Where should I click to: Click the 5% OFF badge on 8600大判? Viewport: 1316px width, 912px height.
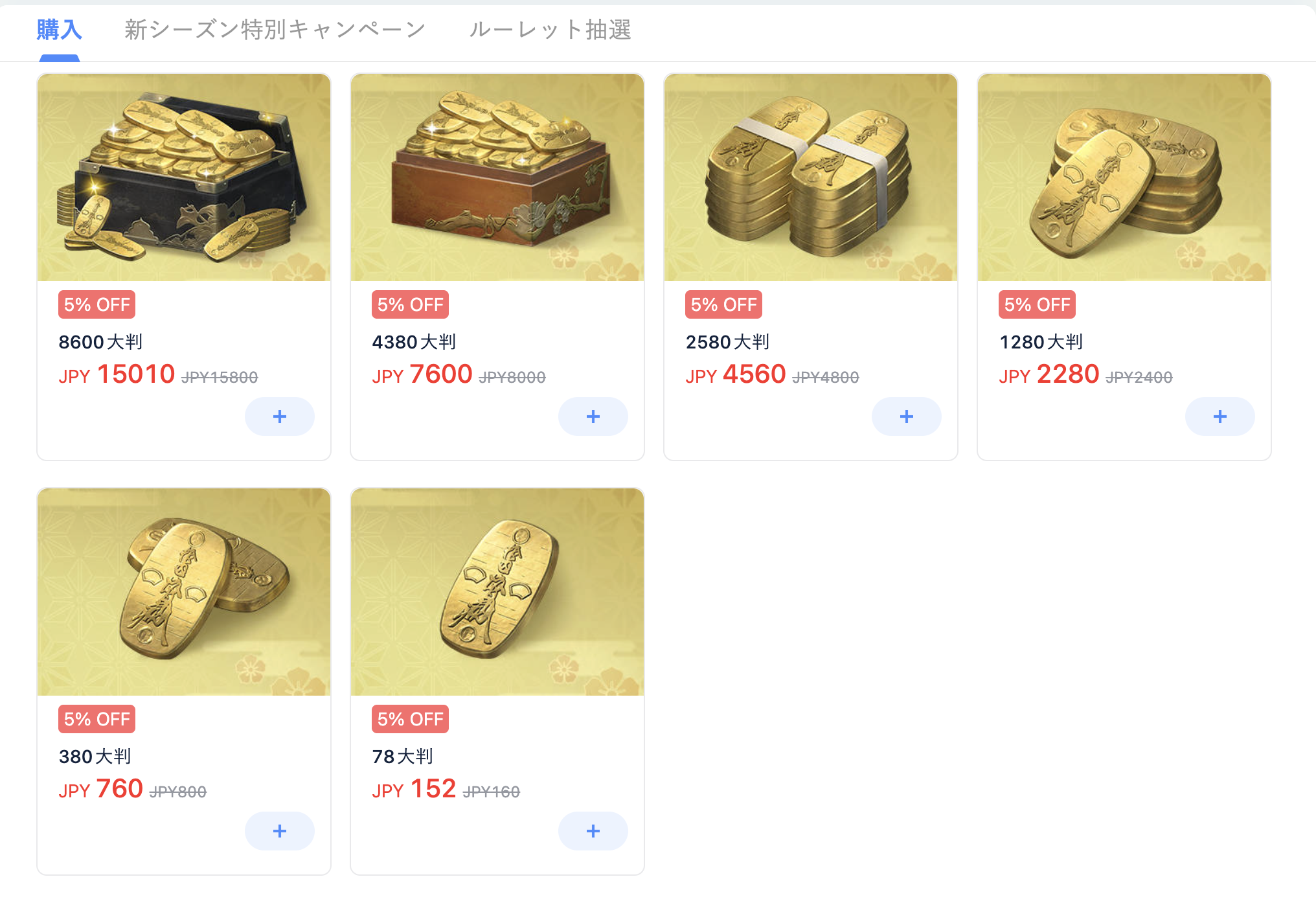coord(96,304)
